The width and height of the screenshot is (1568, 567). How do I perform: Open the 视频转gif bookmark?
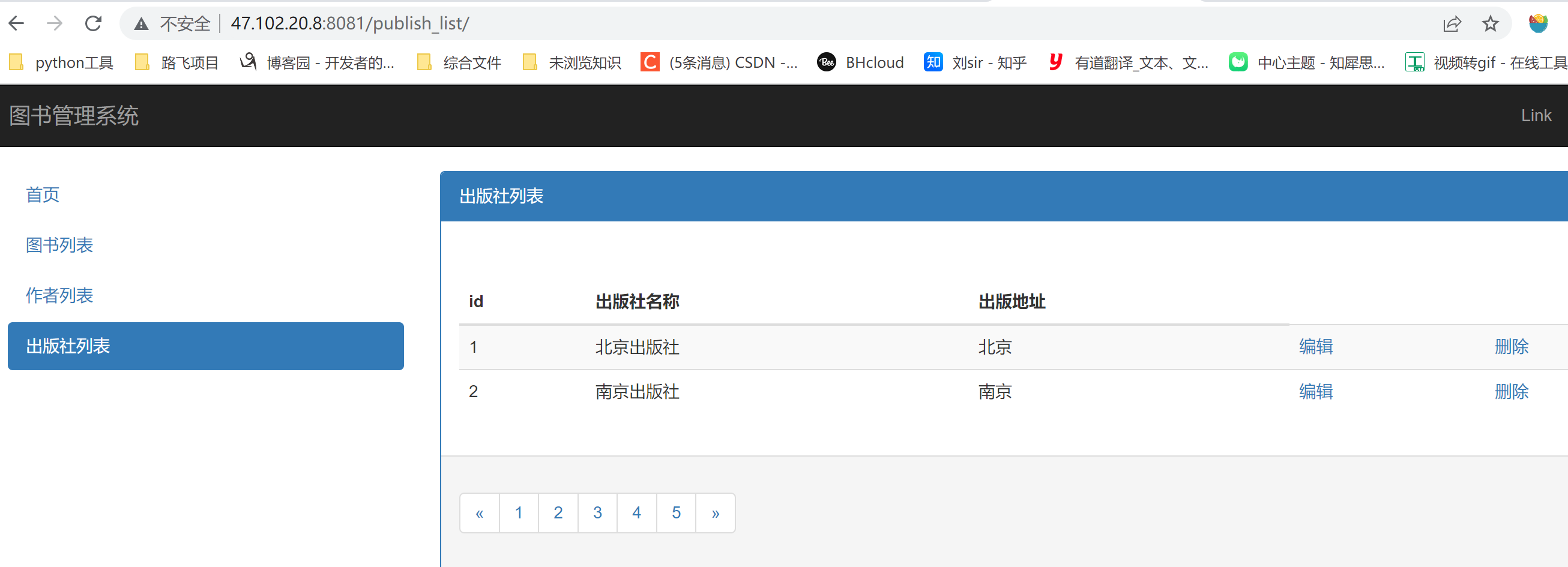point(1486,62)
